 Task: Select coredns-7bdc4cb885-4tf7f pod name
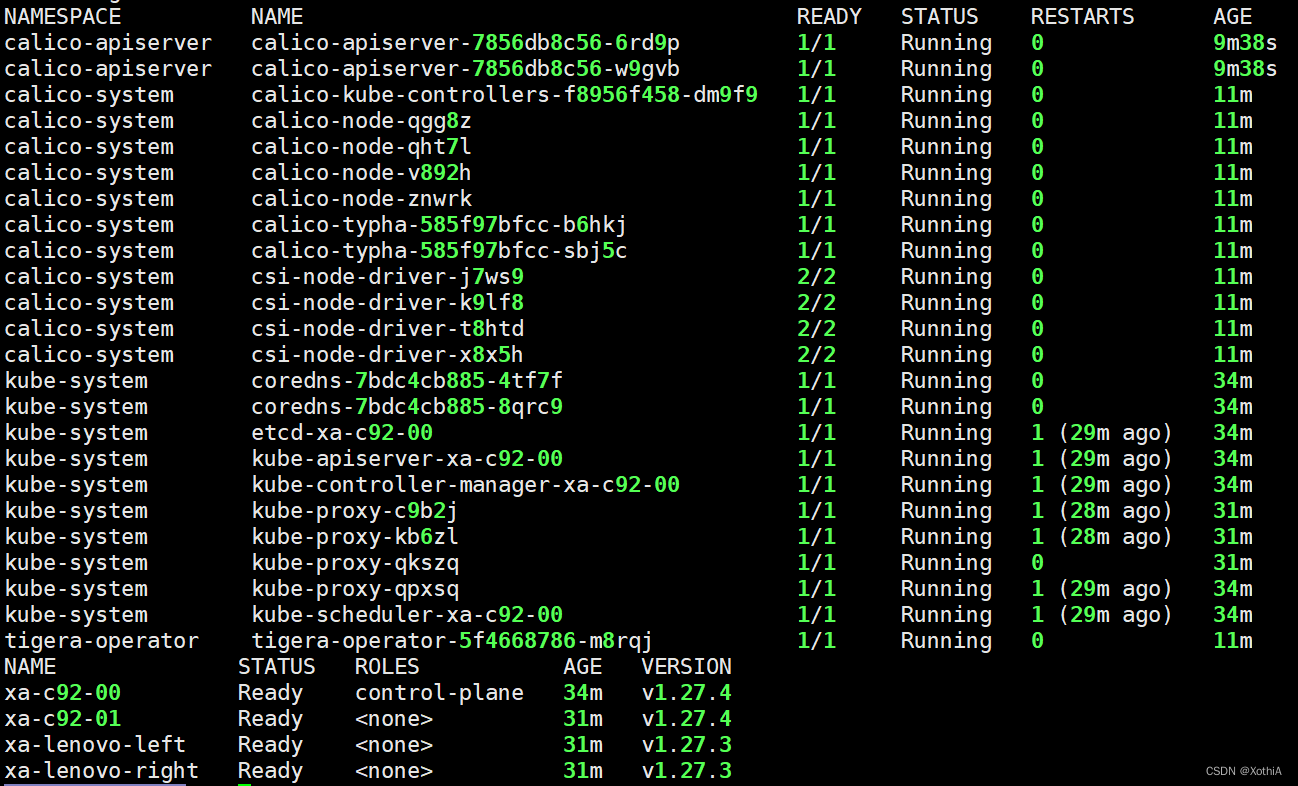[x=407, y=381]
